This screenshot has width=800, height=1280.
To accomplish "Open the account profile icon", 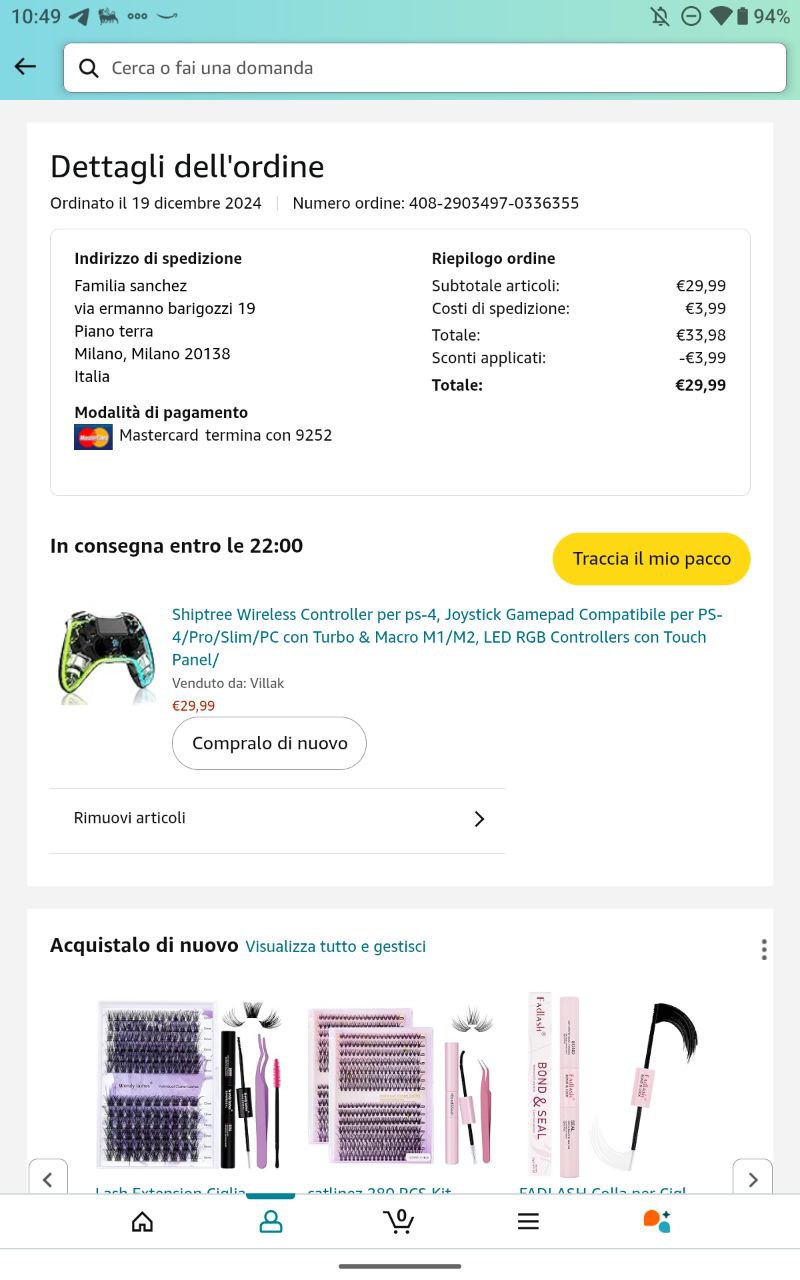I will point(271,1221).
